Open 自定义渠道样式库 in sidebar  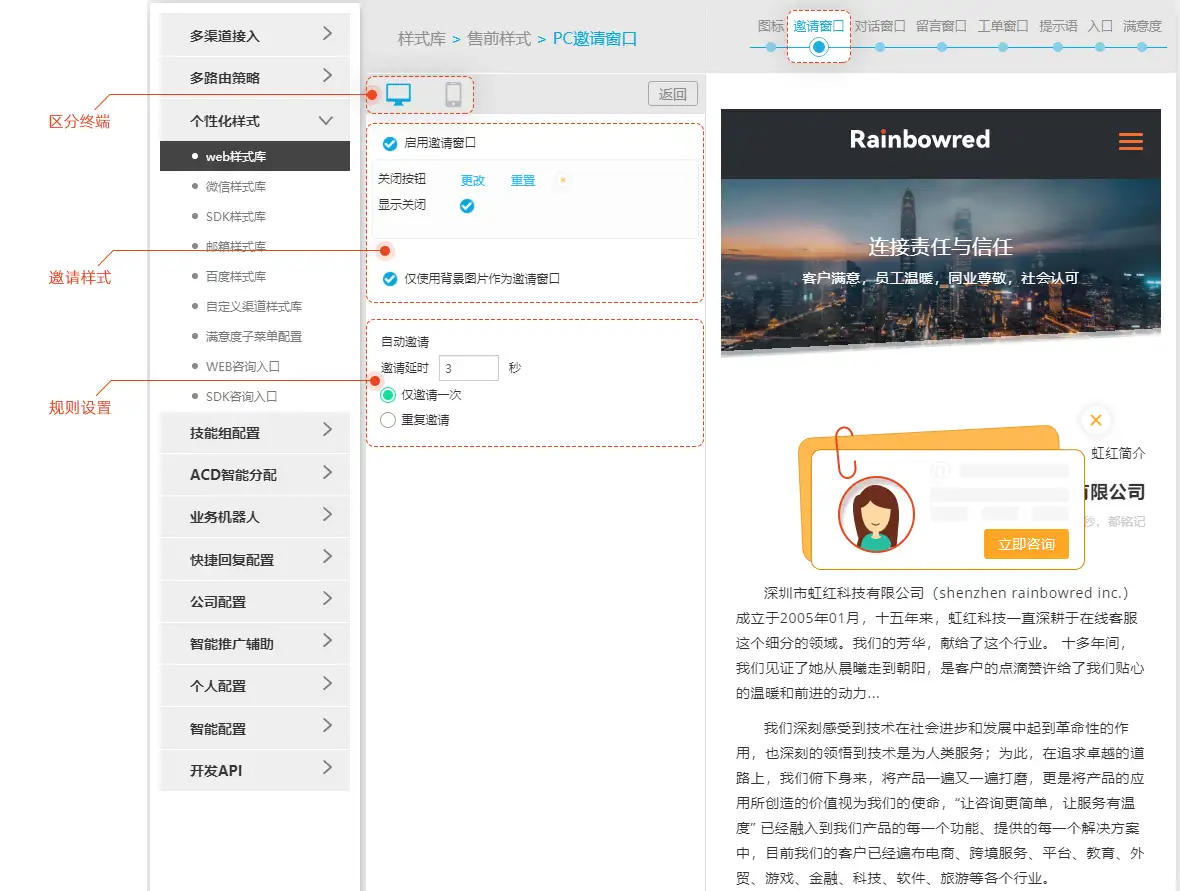tap(254, 306)
